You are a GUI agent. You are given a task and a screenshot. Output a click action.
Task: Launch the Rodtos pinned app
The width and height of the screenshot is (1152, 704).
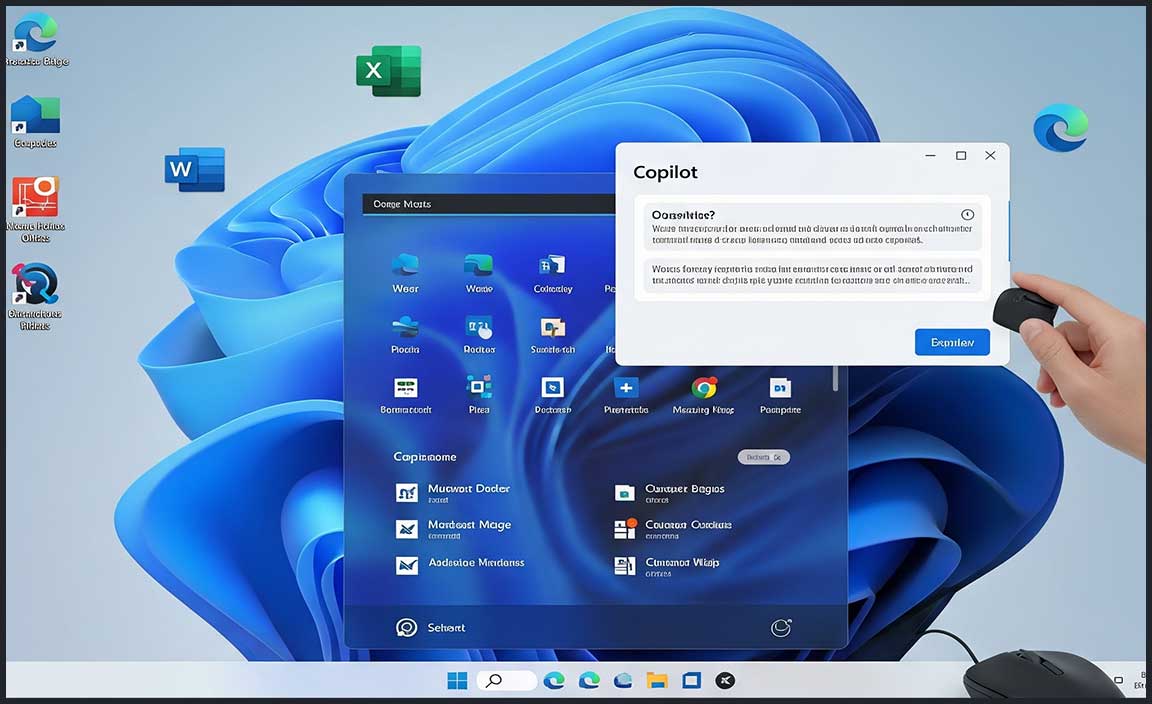pyautogui.click(x=479, y=335)
